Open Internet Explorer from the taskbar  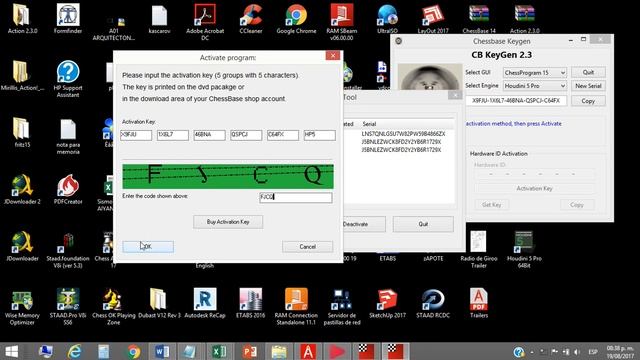75,351
